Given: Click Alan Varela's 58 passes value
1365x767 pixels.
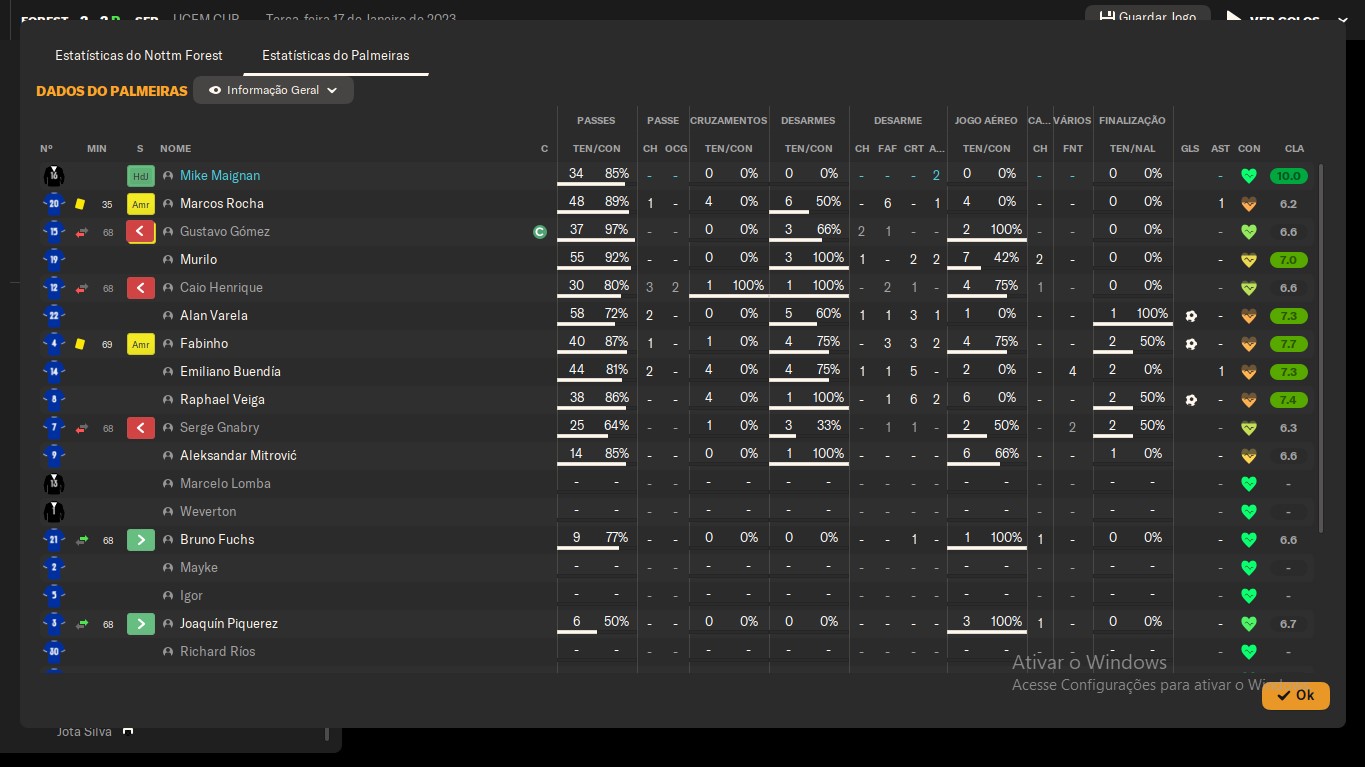Looking at the screenshot, I should (x=576, y=314).
